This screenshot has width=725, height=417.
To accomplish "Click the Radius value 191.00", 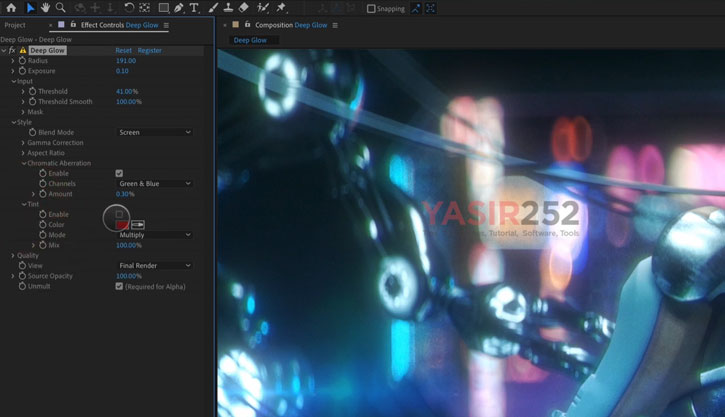I will coord(126,61).
